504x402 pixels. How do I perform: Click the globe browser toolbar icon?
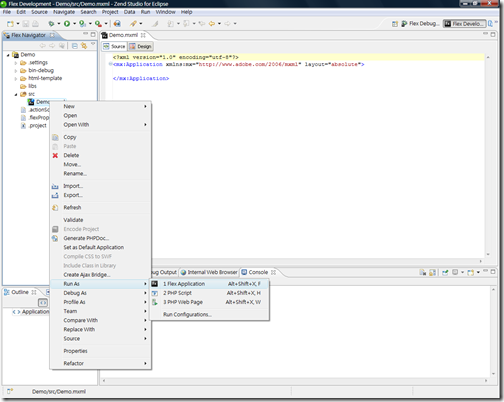(x=117, y=24)
